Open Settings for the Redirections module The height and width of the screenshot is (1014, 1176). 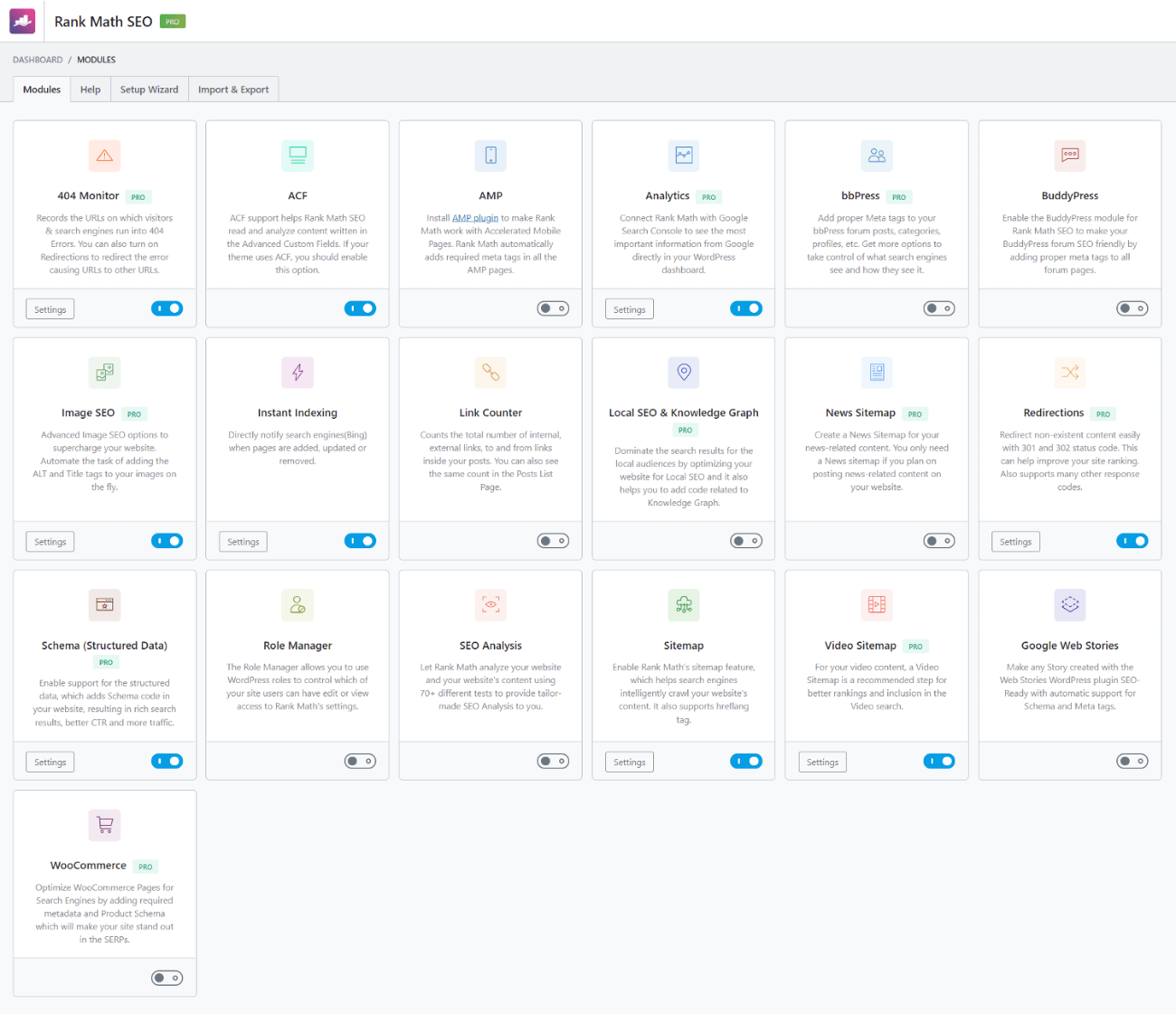click(x=1015, y=542)
